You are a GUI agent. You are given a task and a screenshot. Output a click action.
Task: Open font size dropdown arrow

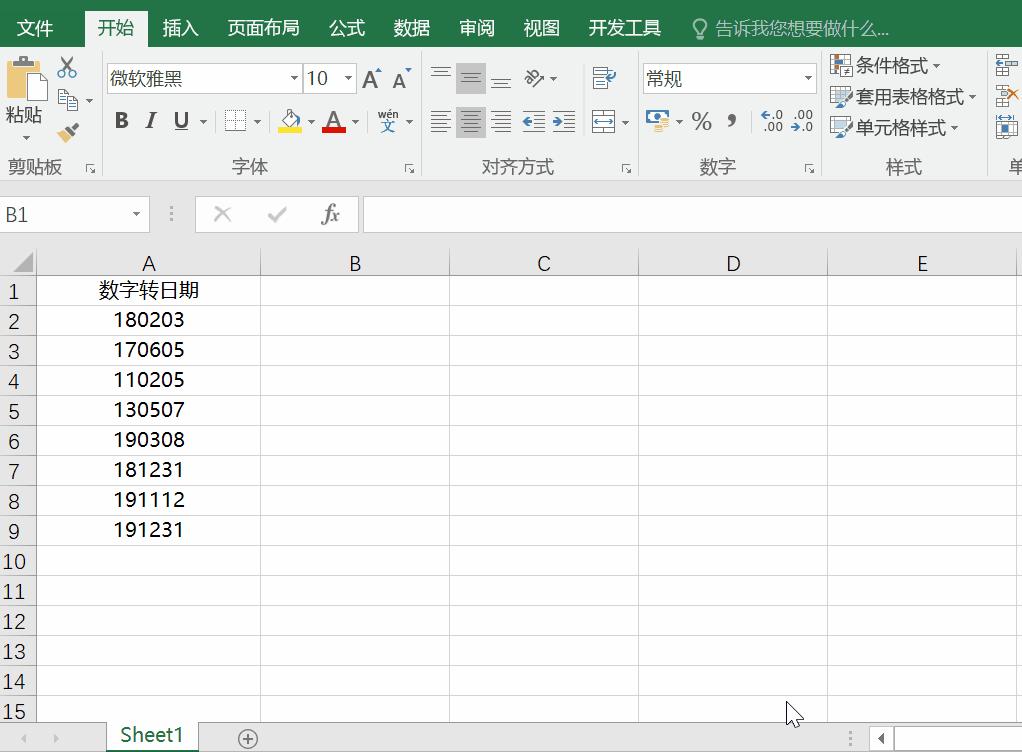(x=349, y=79)
